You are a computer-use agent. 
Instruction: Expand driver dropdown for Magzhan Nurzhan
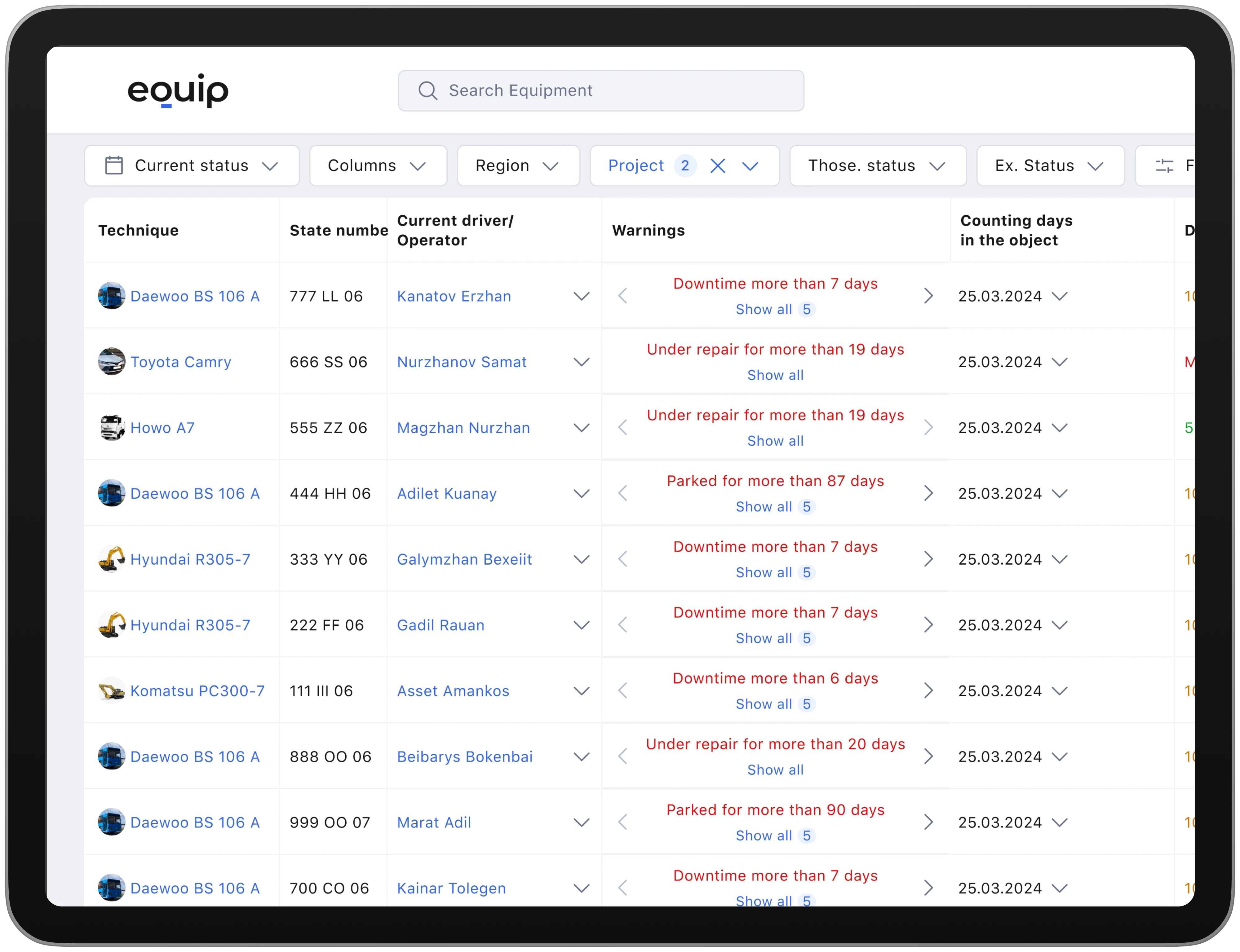point(582,427)
